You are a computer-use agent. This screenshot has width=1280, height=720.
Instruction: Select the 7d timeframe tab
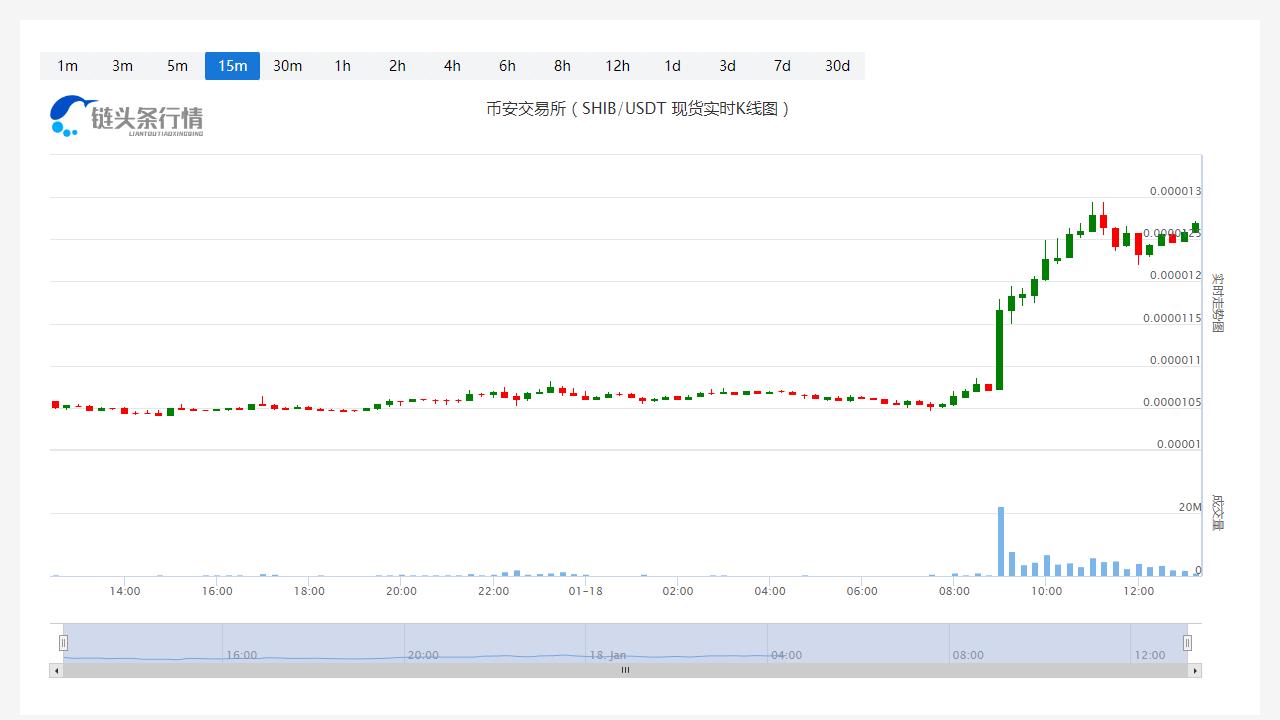pos(782,66)
